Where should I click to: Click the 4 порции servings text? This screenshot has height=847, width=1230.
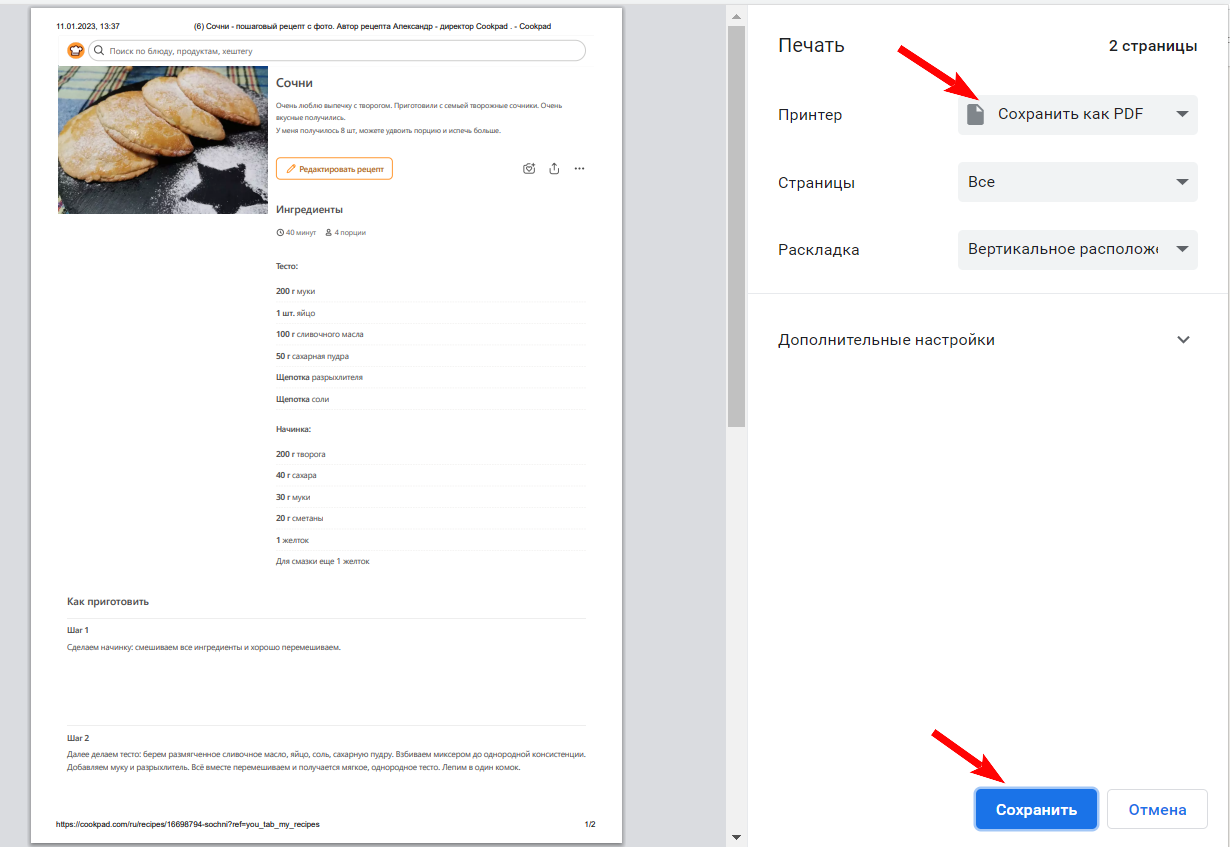pos(350,232)
